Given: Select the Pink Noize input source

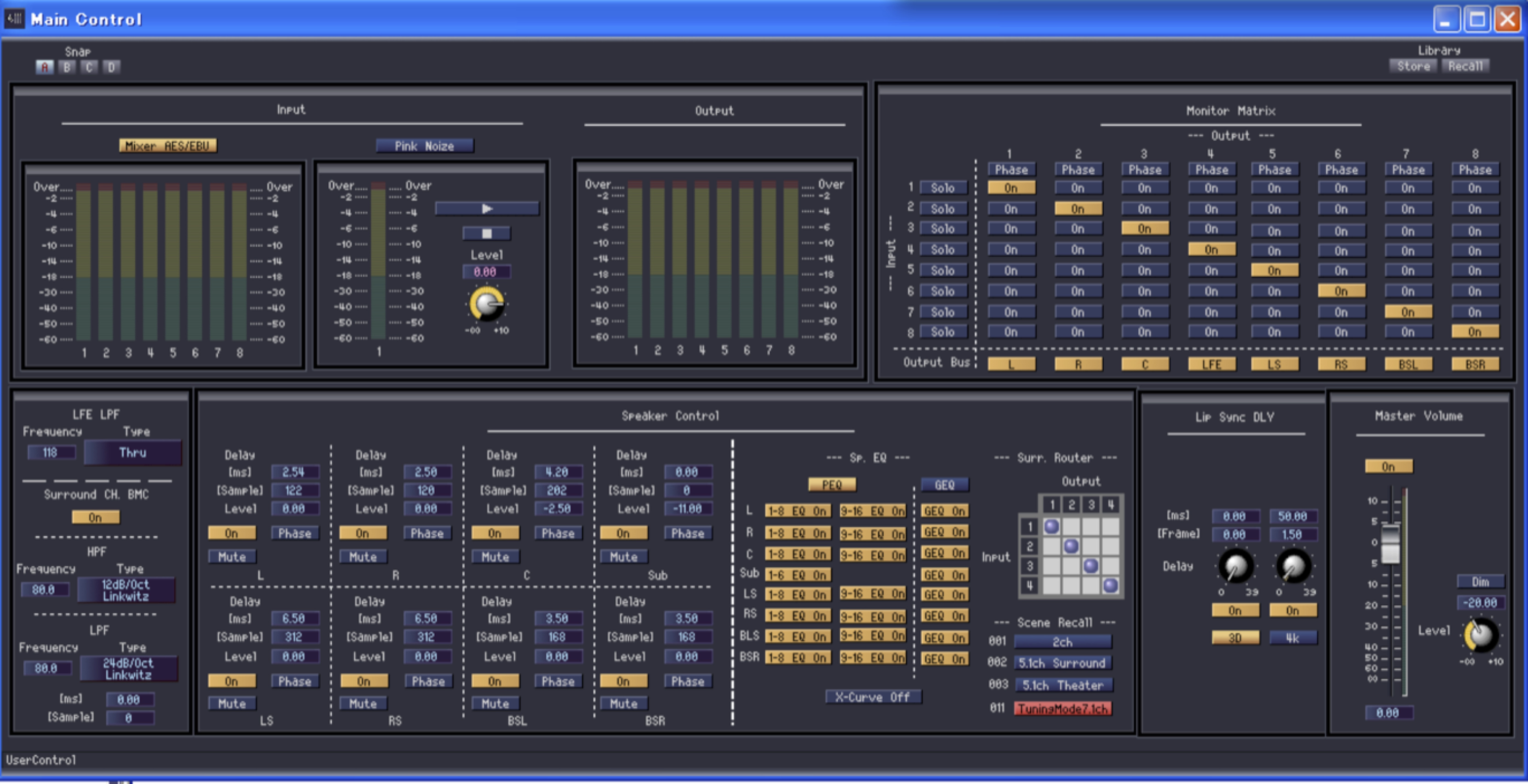Looking at the screenshot, I should 425,146.
